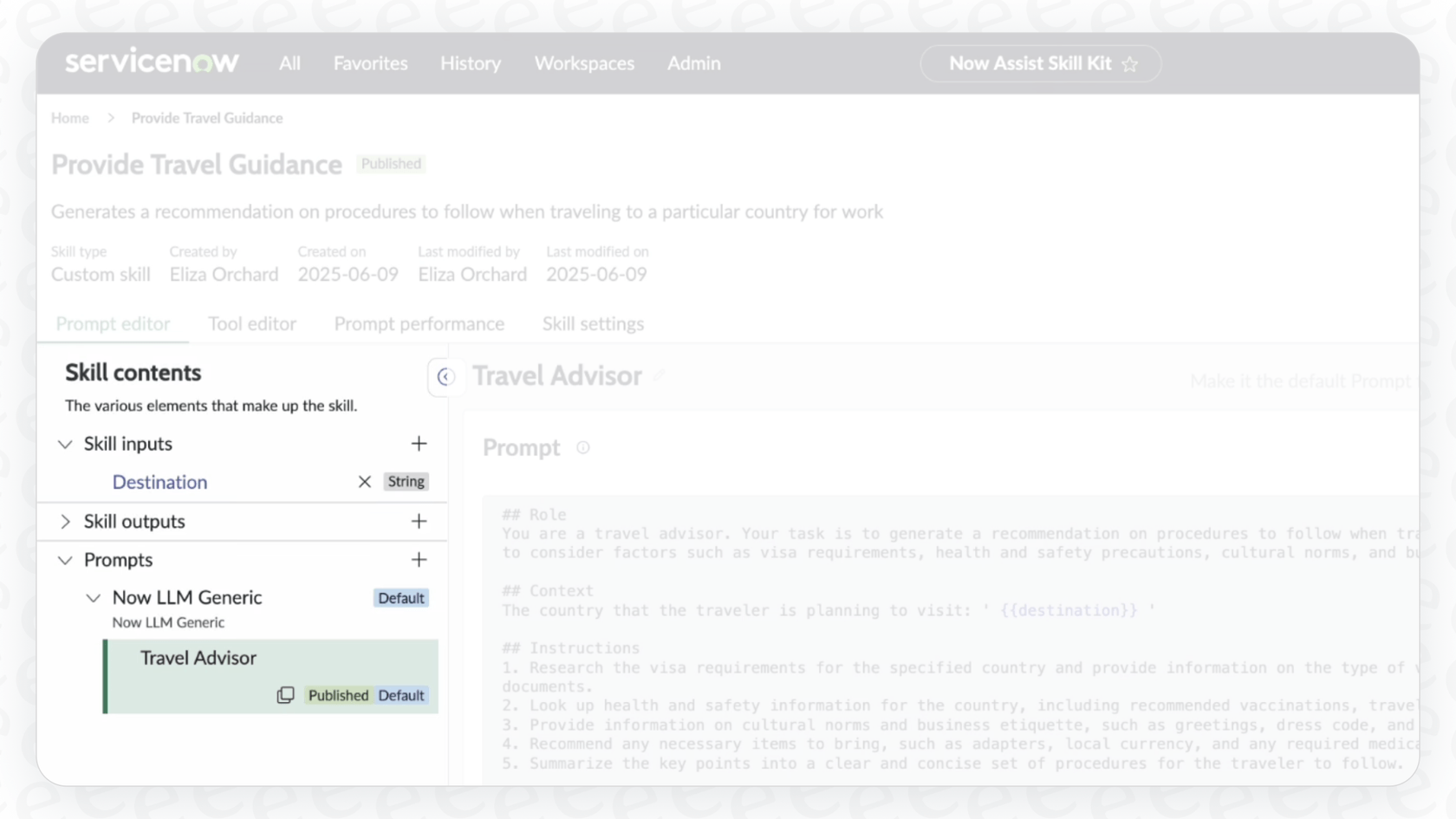Duplicate Travel Advisor using the copy icon

[286, 695]
